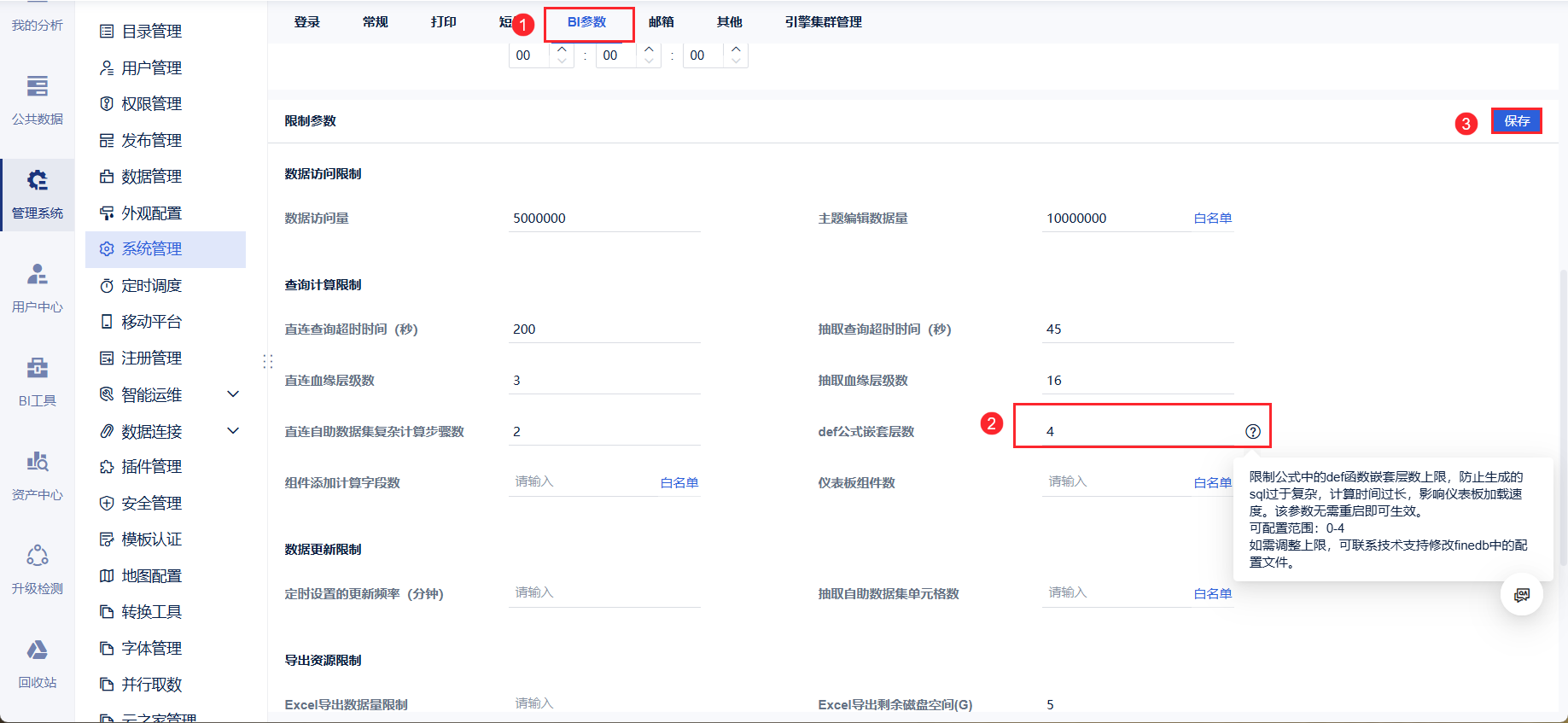The width and height of the screenshot is (1568, 723).
Task: Switch to the 登录 tab
Action: pos(307,22)
